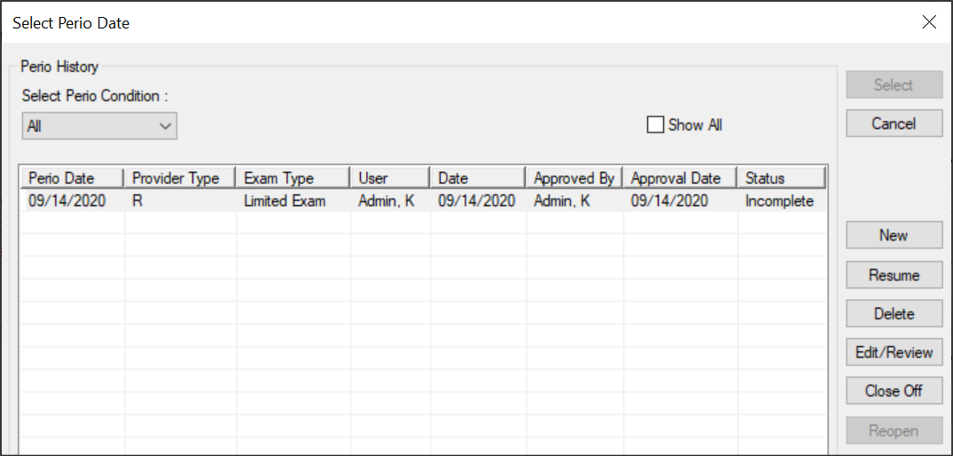
Task: Click the Exam Type column header
Action: [x=293, y=178]
